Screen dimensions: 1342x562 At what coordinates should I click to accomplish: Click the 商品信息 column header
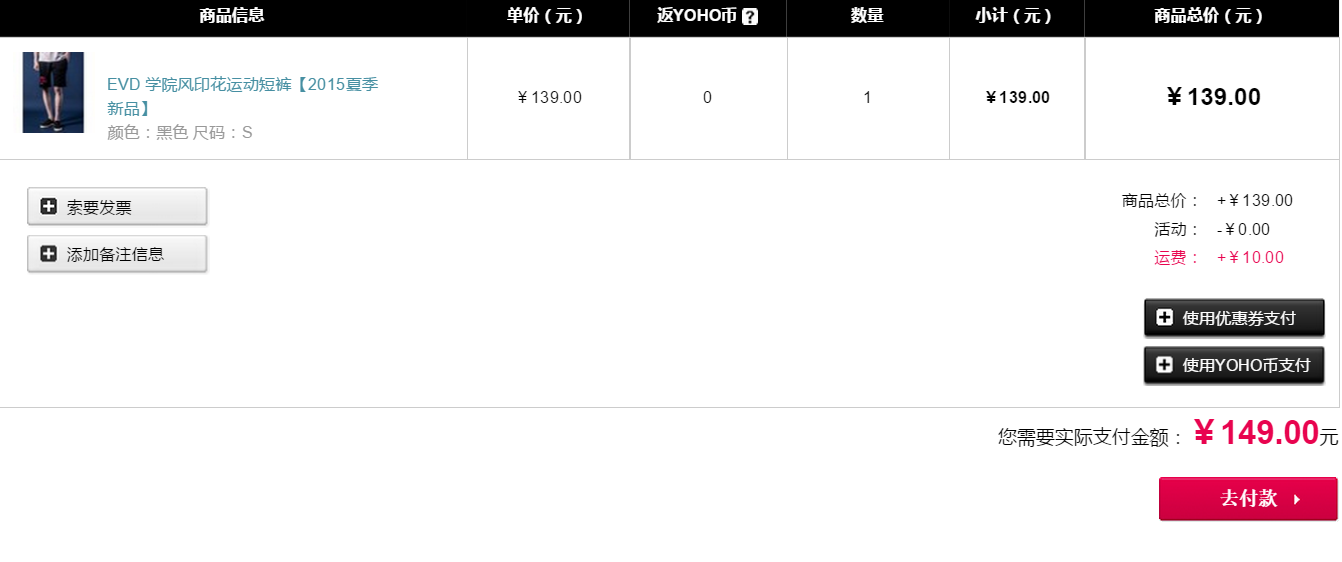232,16
